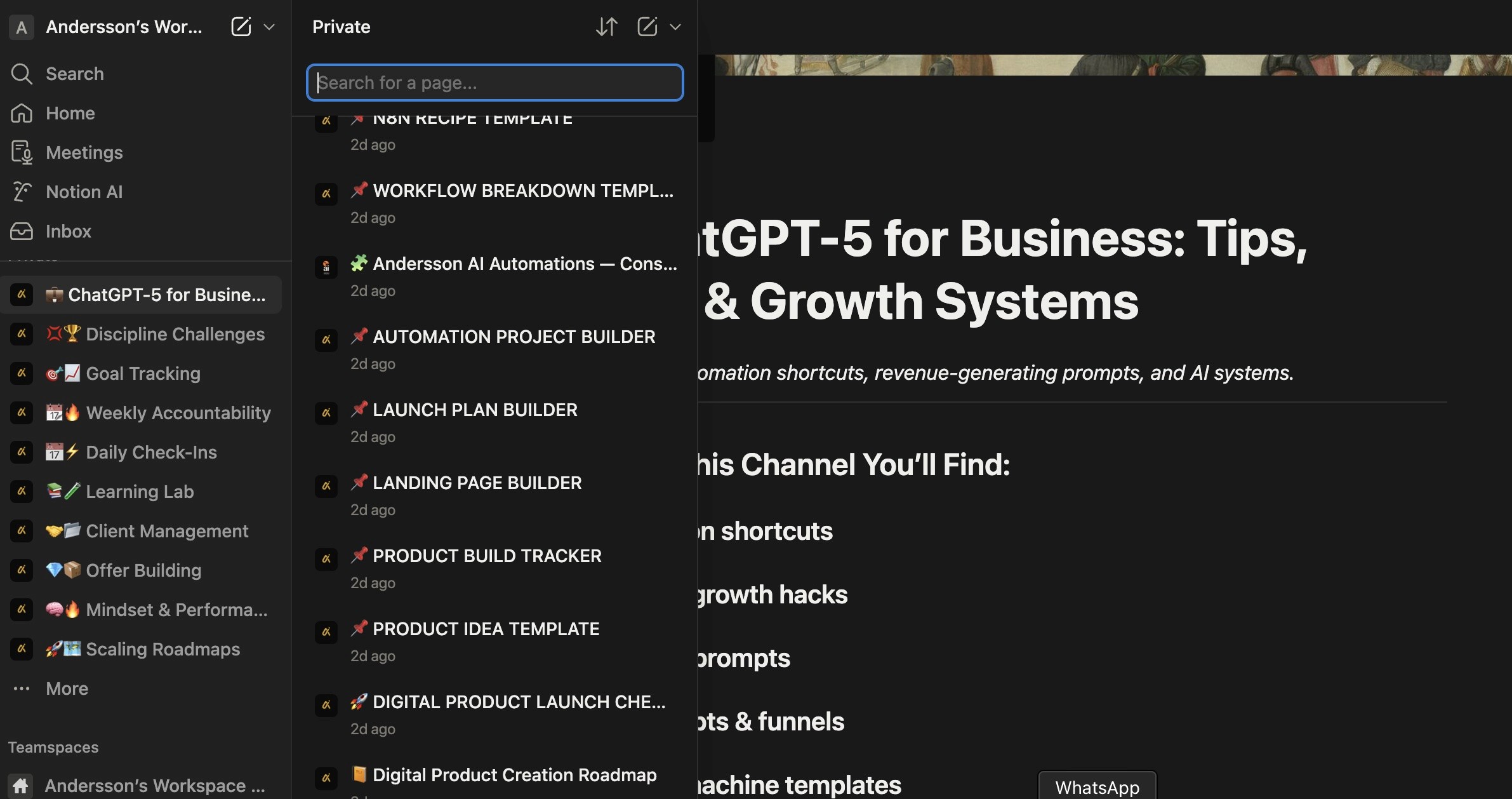The height and width of the screenshot is (799, 1512).
Task: Click the WhatsApp button
Action: (1097, 786)
